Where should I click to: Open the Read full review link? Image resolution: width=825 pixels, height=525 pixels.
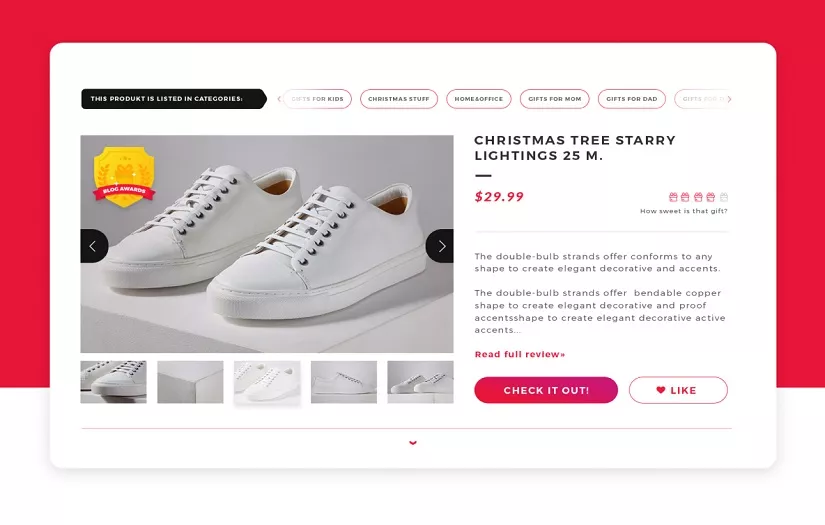coord(519,354)
